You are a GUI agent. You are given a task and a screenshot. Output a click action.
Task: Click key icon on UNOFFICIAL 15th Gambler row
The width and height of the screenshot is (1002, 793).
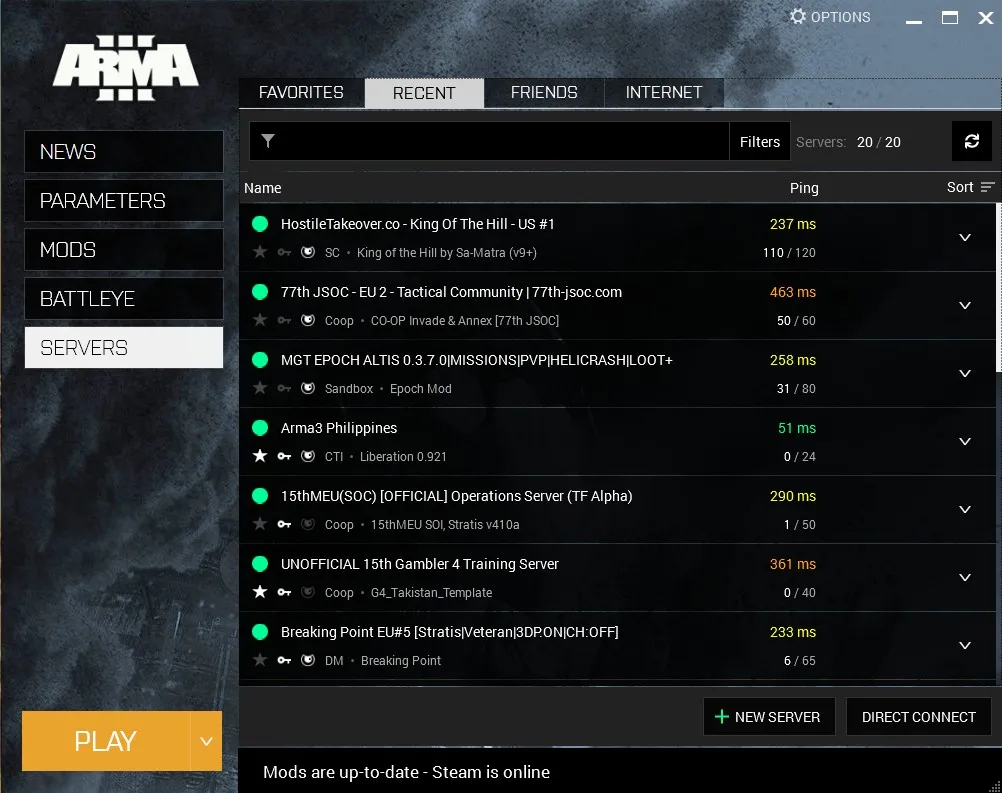click(284, 592)
